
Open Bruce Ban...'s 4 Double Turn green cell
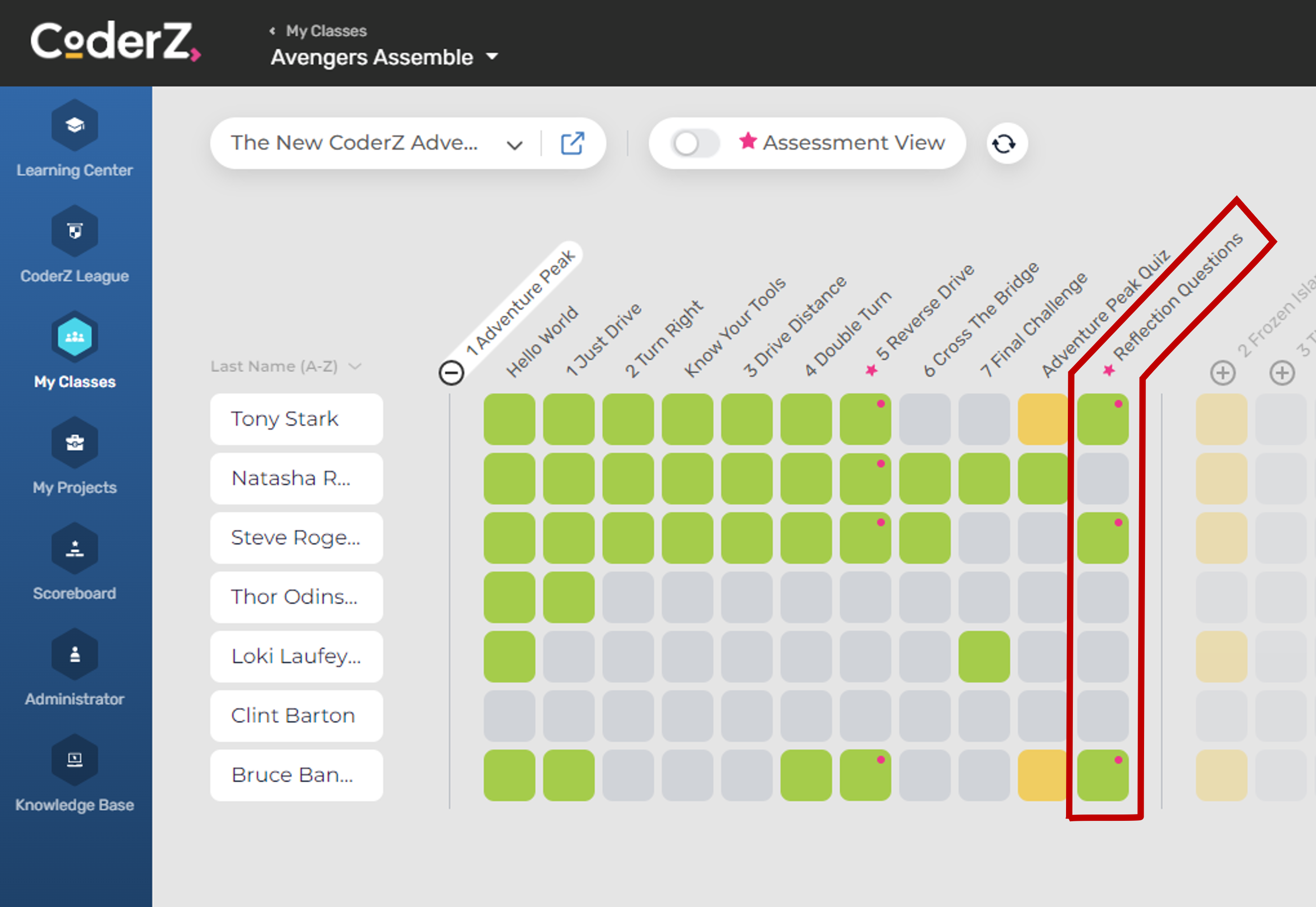(806, 775)
